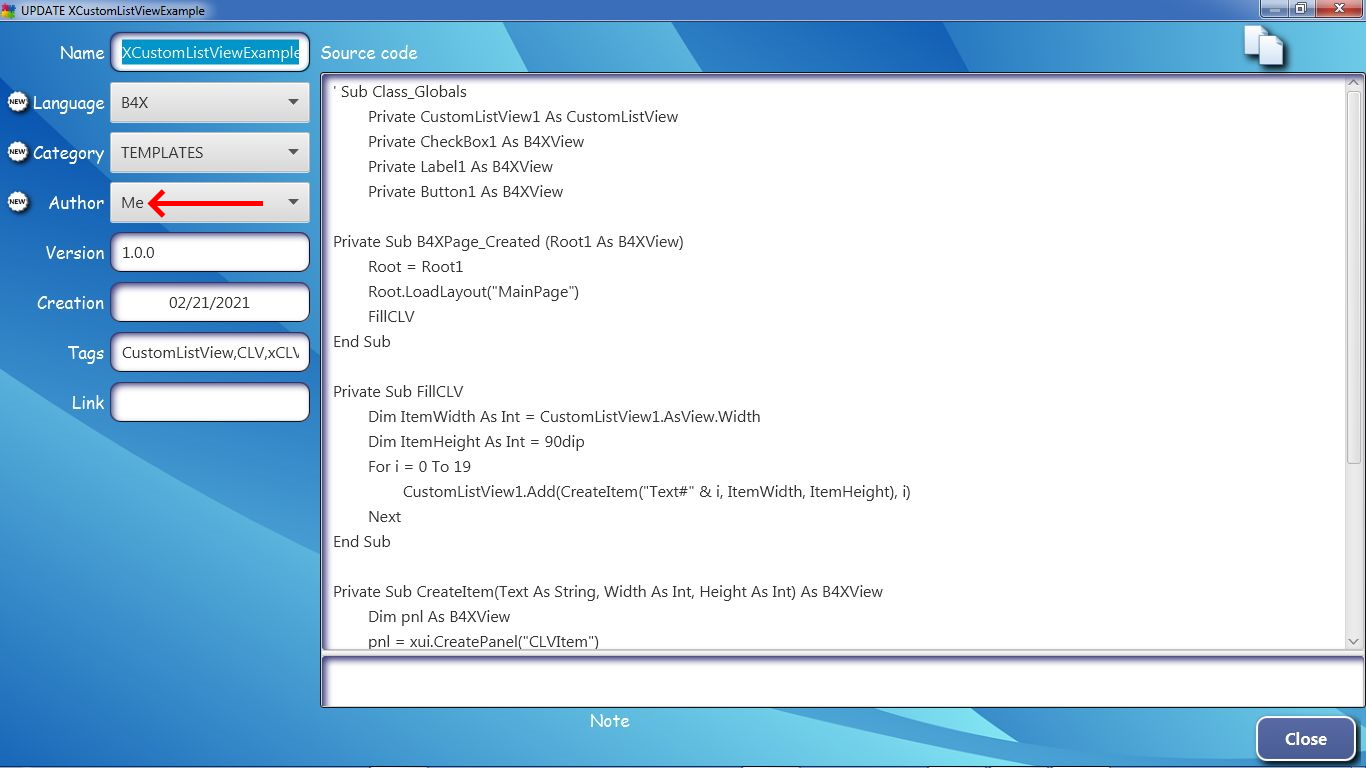Click the Creation date field 02/21/2021

pyautogui.click(x=210, y=303)
